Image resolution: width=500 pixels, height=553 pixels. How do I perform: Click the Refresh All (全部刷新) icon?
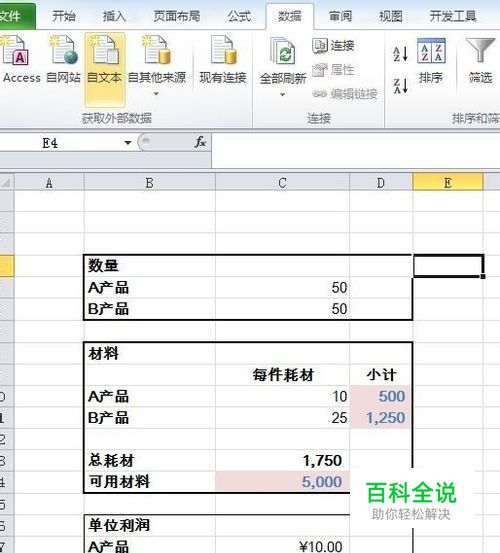(x=283, y=51)
